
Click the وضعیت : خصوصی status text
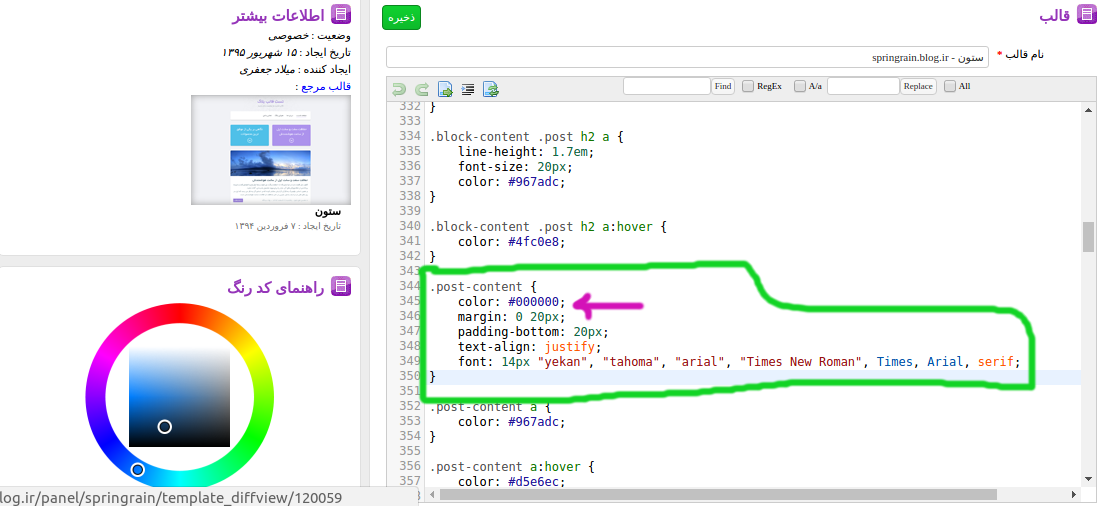coord(309,36)
